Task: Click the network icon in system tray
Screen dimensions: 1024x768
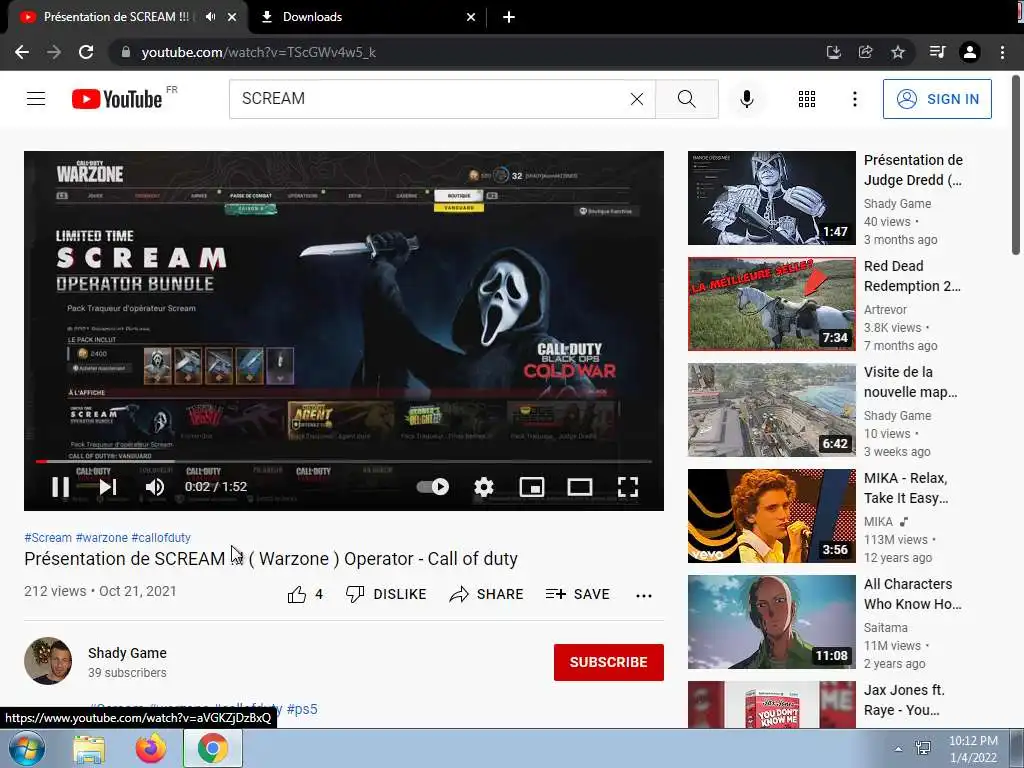Action: pos(923,748)
